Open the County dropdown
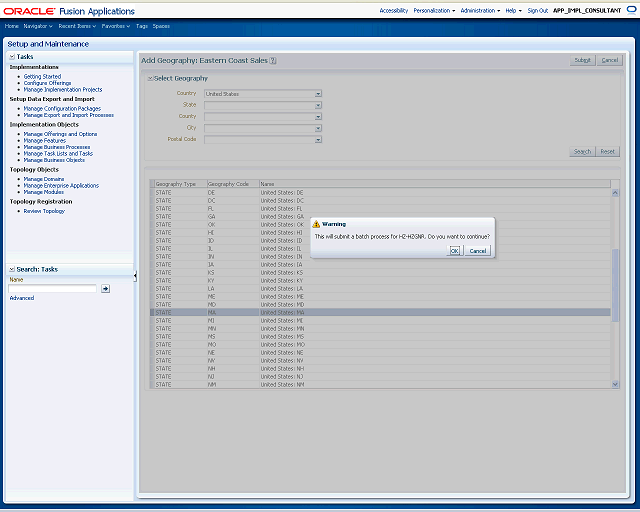 pyautogui.click(x=318, y=117)
